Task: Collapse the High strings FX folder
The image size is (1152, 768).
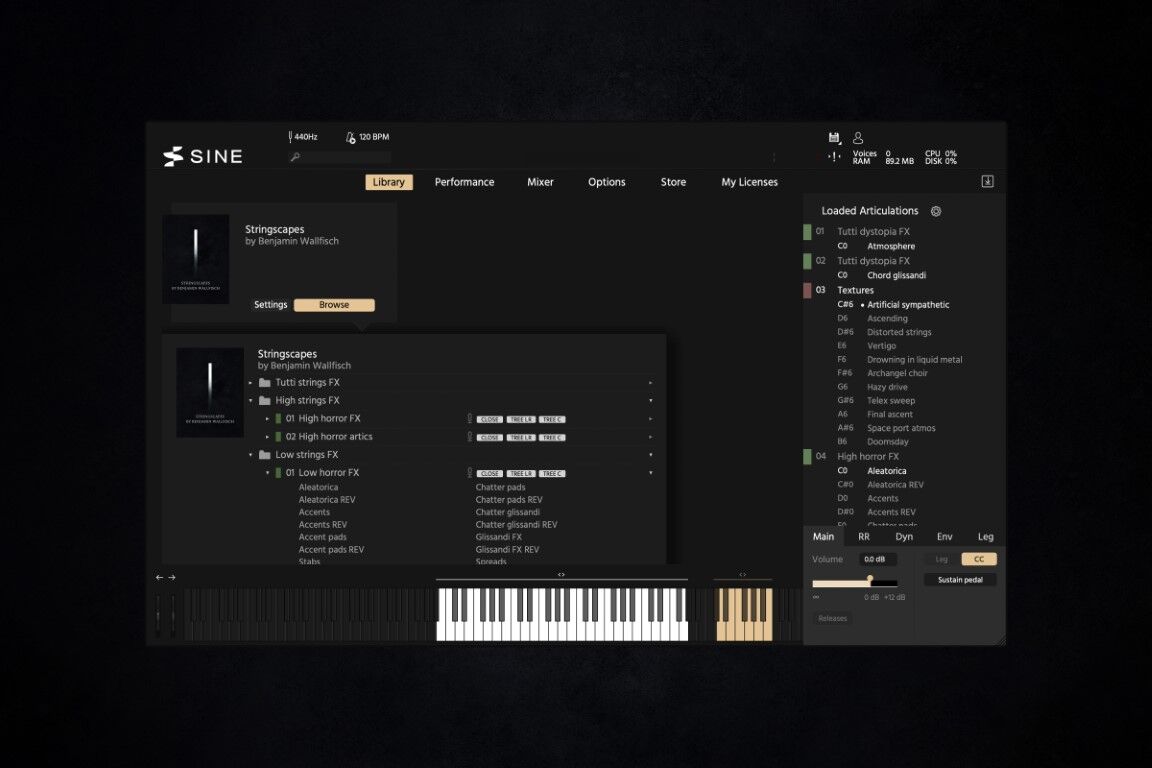Action: tap(251, 401)
